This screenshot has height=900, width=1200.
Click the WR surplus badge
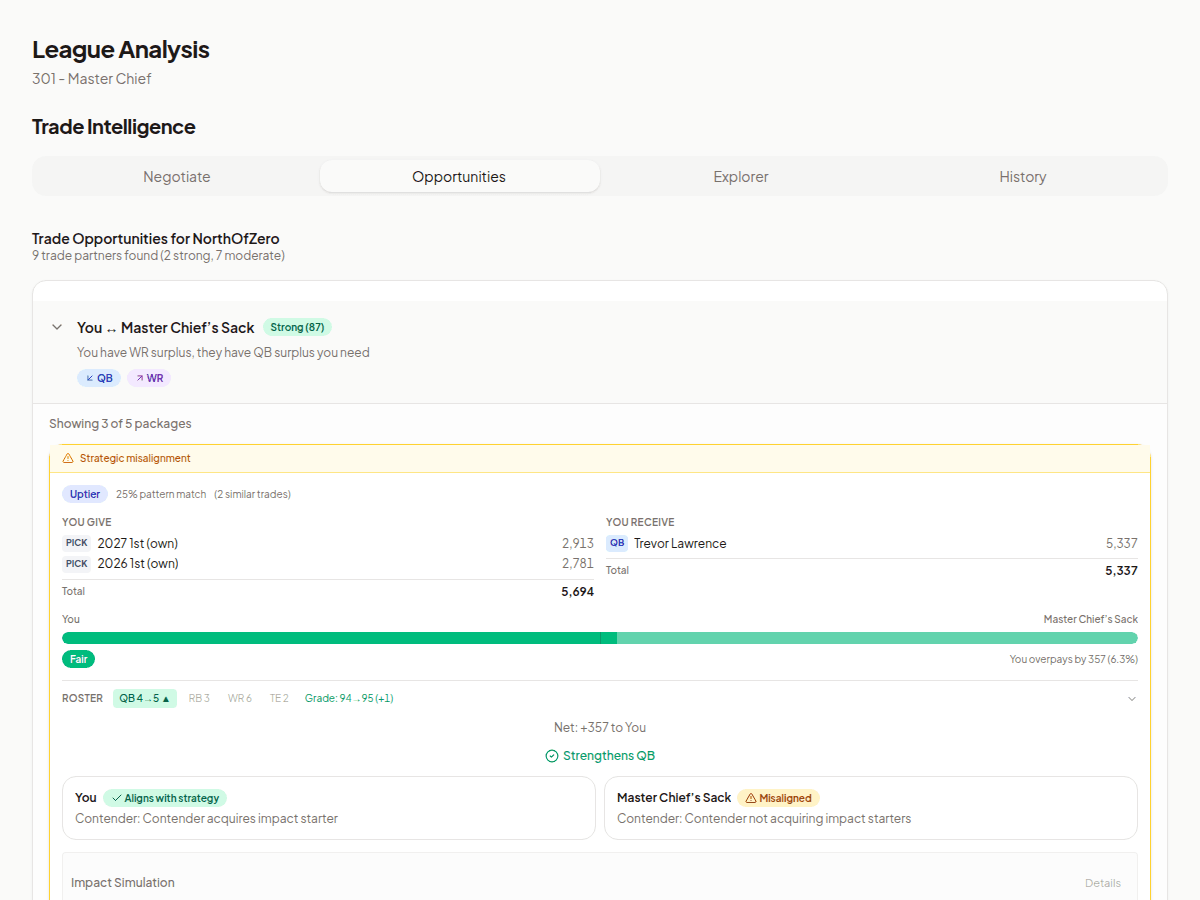pos(149,378)
